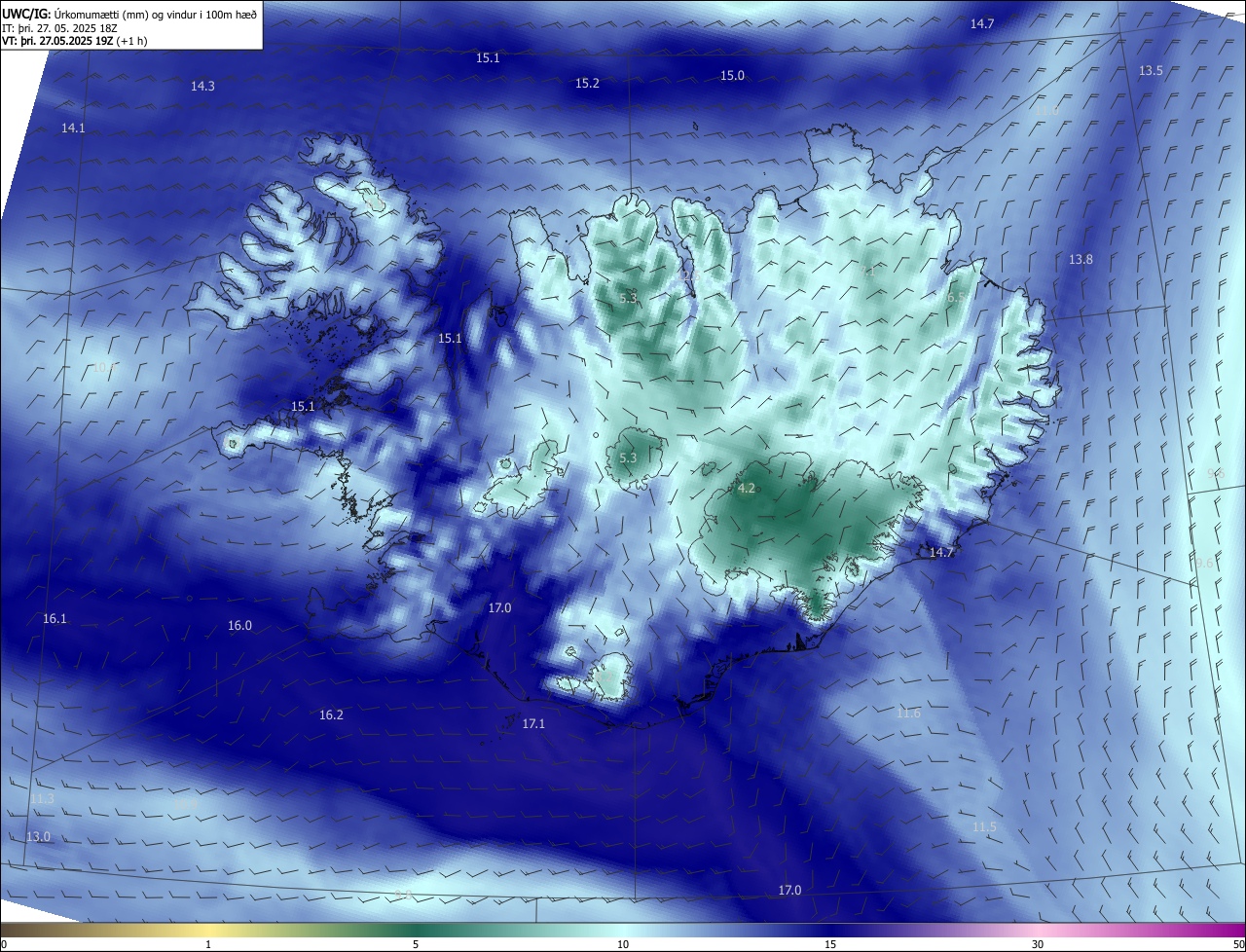Viewport: 1246px width, 952px height.
Task: Click the 4.2 value on the glacier
Action: (747, 489)
